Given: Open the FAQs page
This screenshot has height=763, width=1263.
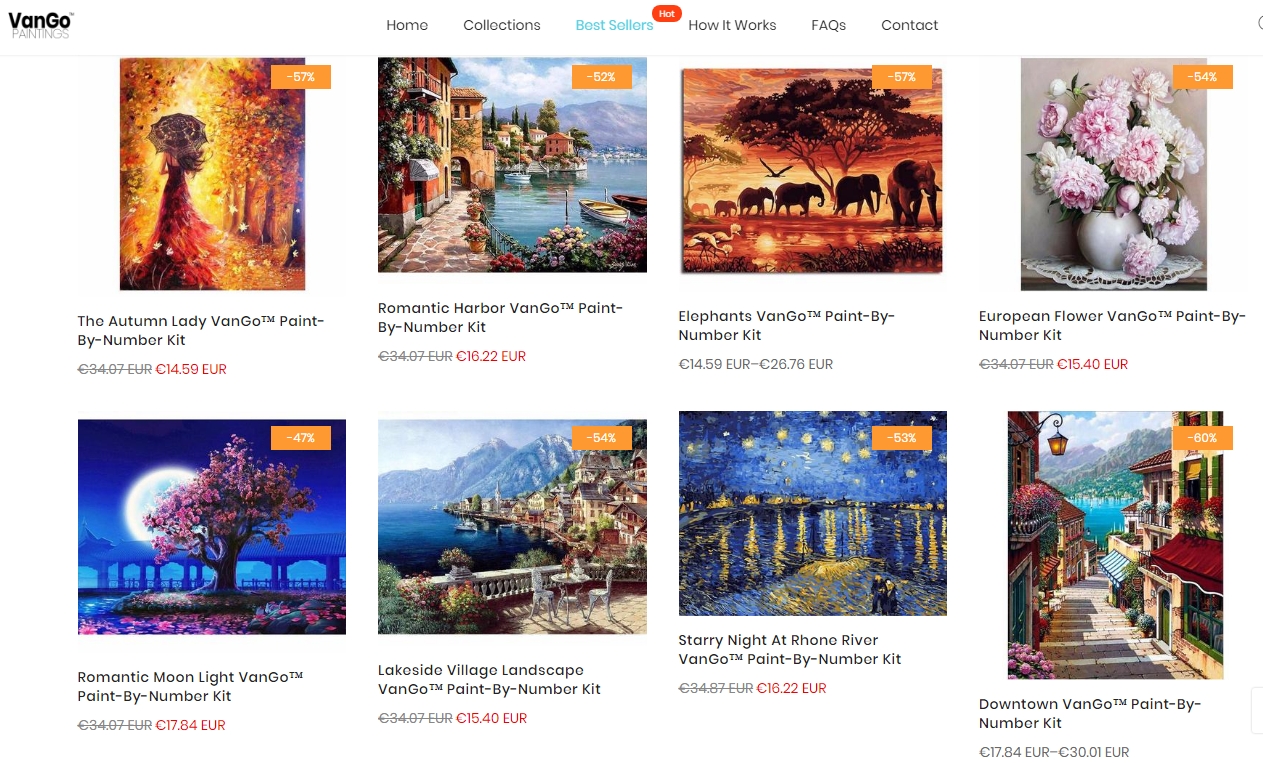Looking at the screenshot, I should coord(829,25).
